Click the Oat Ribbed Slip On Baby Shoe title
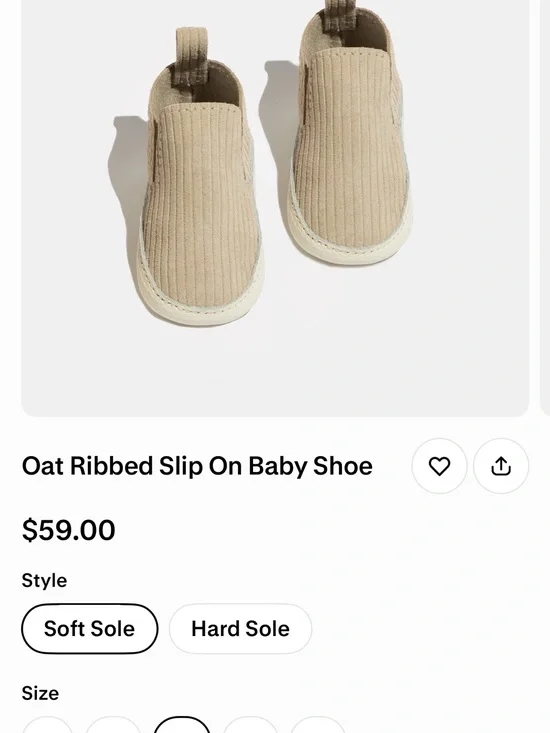550x733 pixels. coord(197,466)
